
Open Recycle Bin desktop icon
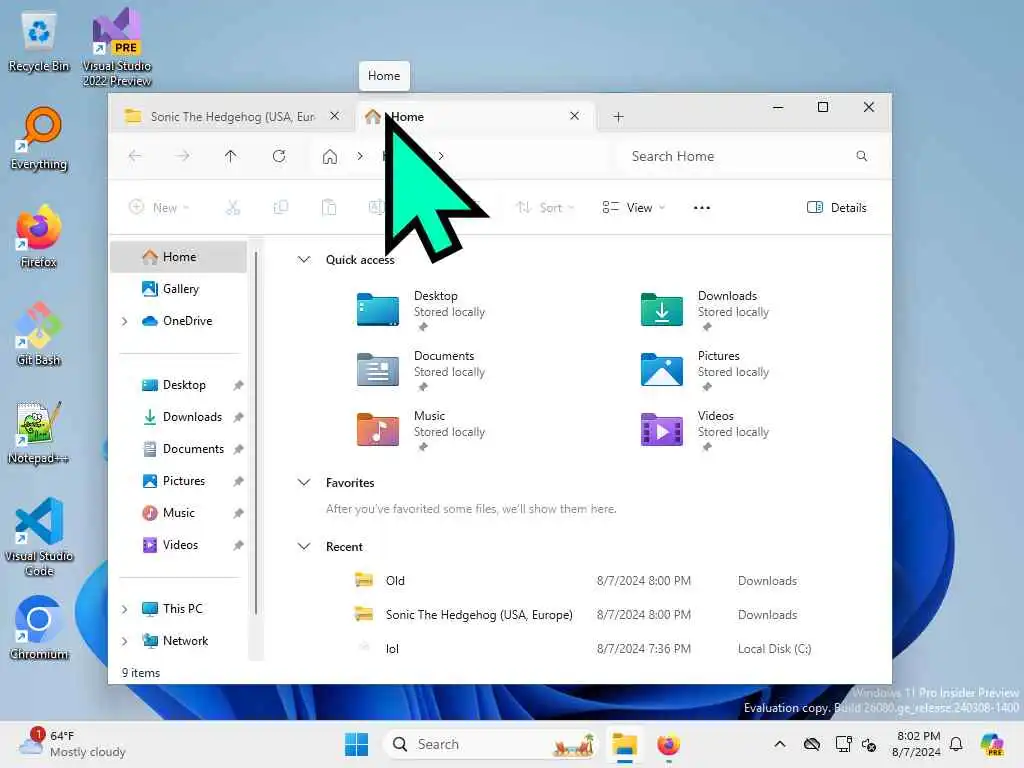[39, 42]
